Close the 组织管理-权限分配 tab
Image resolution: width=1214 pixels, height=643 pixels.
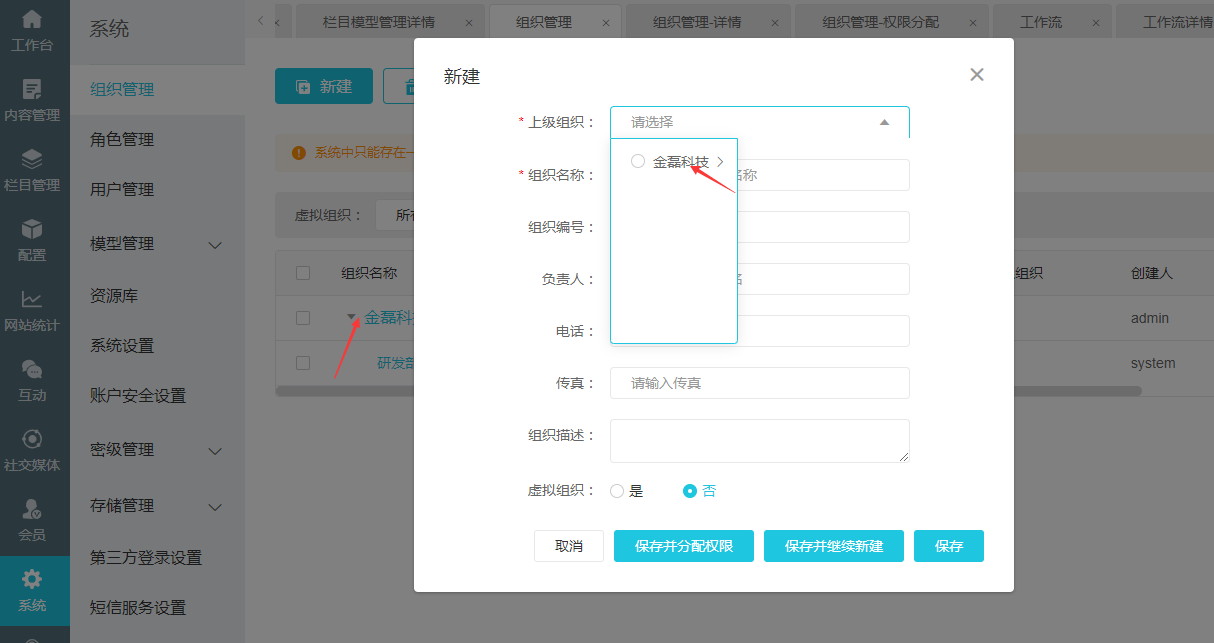[974, 22]
